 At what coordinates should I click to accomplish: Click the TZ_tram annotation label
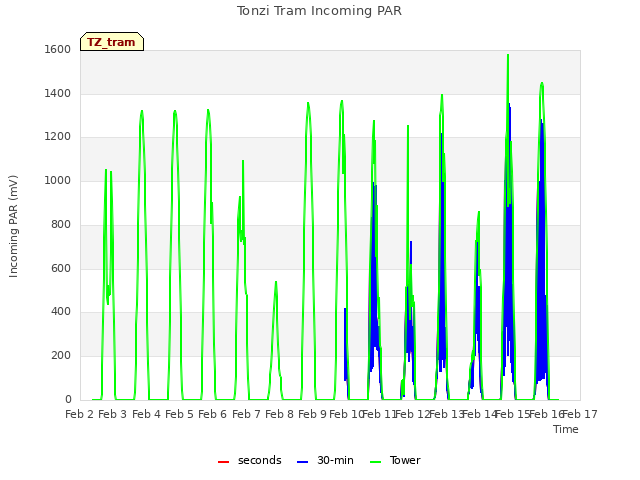[111, 42]
